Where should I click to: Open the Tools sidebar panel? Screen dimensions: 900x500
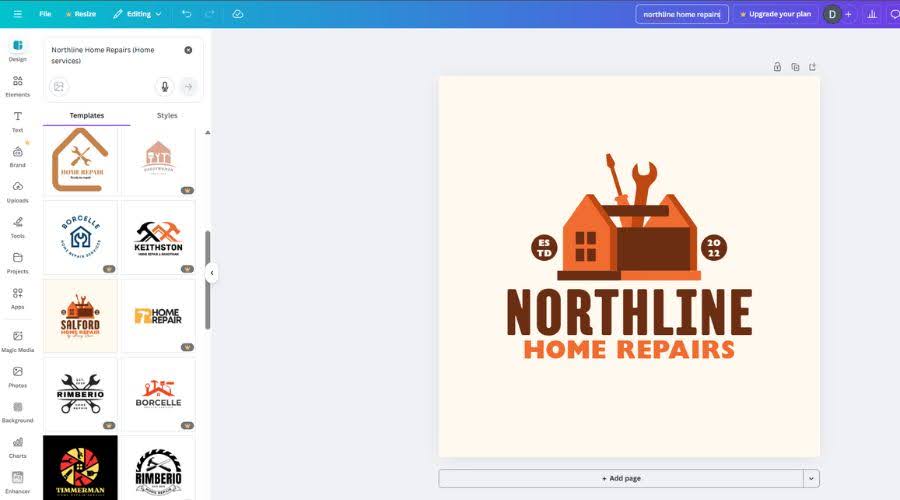18,228
